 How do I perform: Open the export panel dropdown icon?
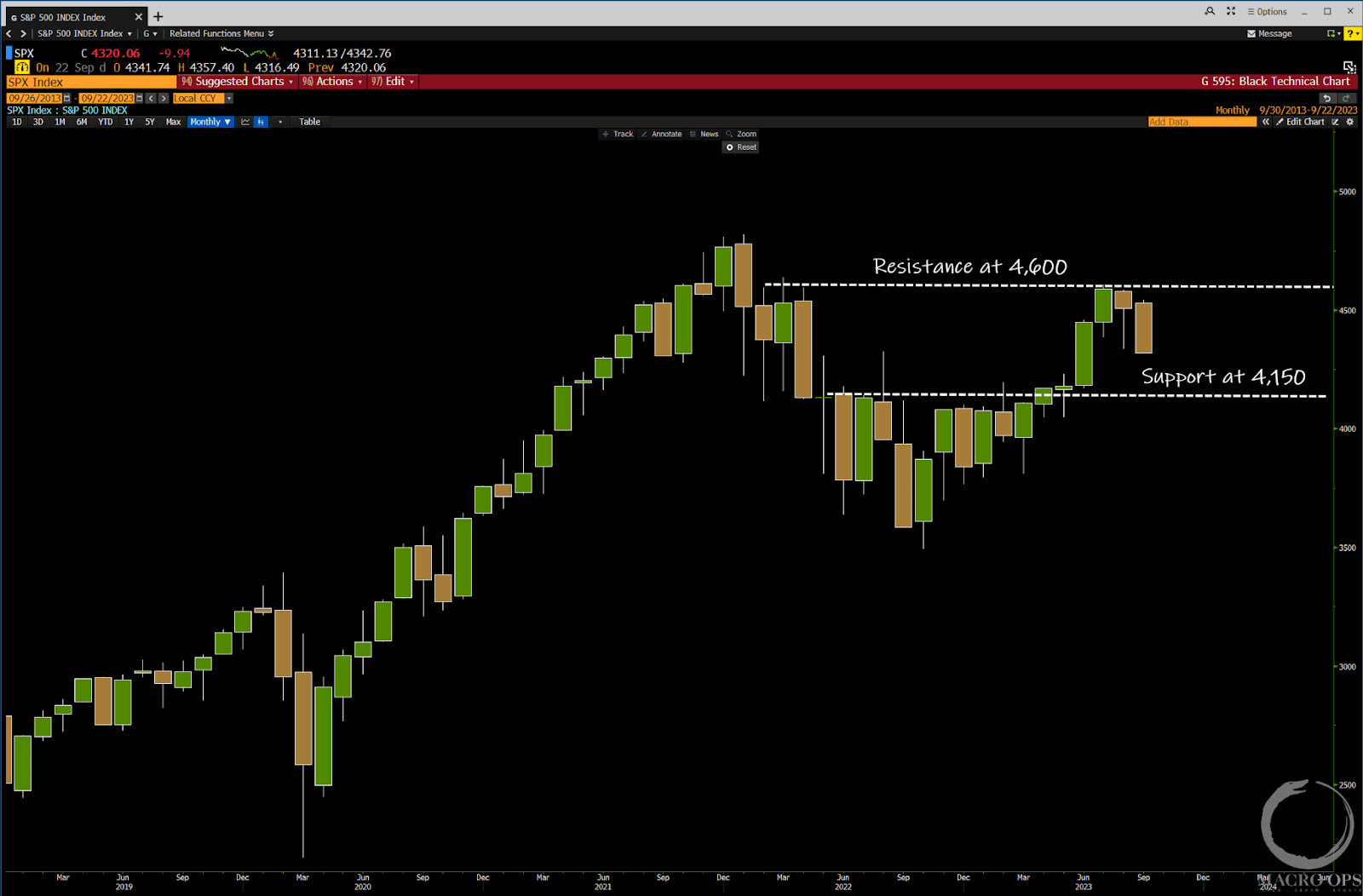pyautogui.click(x=1333, y=33)
